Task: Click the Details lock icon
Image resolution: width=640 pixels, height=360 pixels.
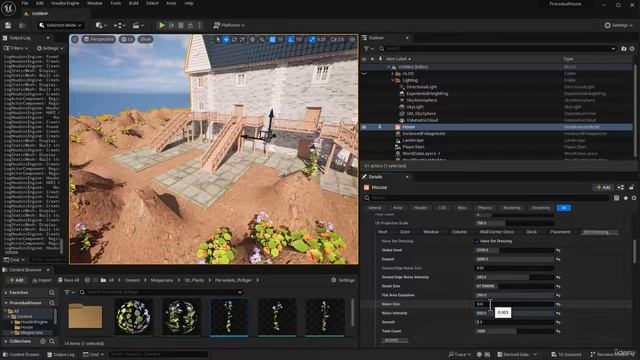Action: 631,187
